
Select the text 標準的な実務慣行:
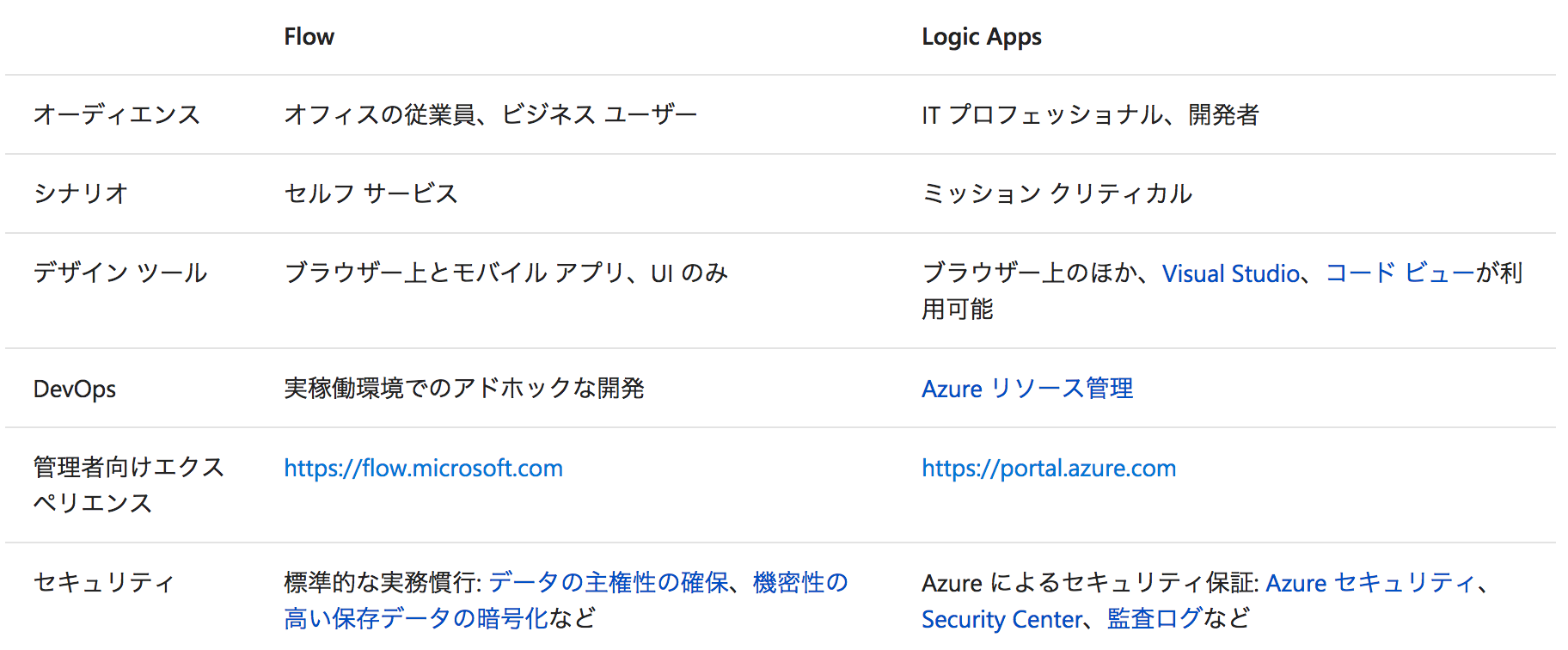coord(383,583)
